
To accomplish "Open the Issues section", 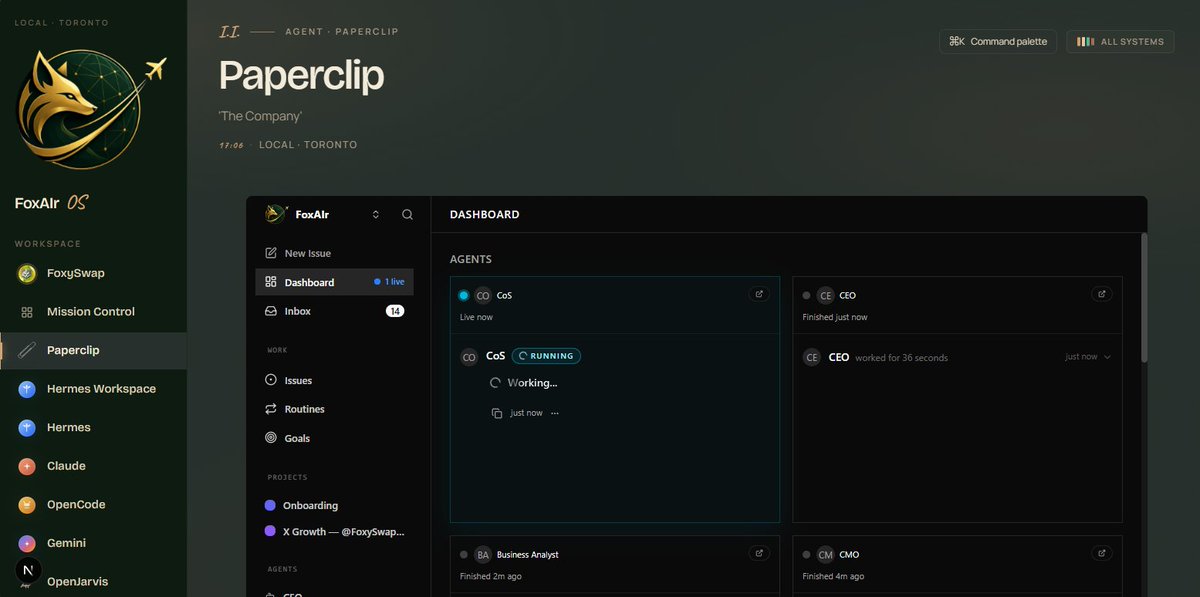I will (x=334, y=380).
